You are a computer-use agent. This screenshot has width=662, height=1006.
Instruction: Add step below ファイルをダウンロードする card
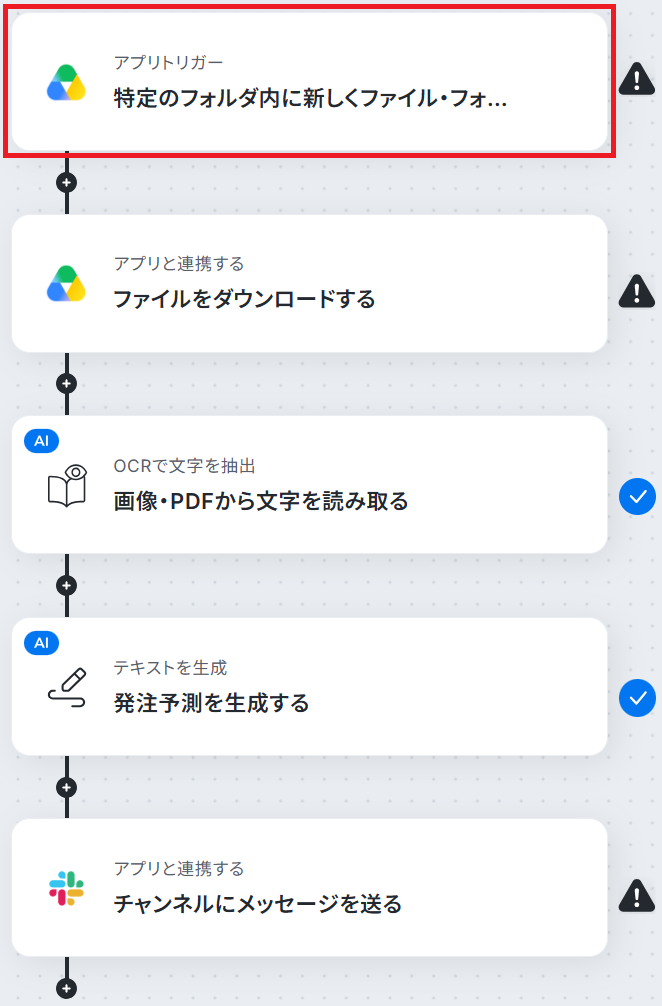pyautogui.click(x=67, y=384)
